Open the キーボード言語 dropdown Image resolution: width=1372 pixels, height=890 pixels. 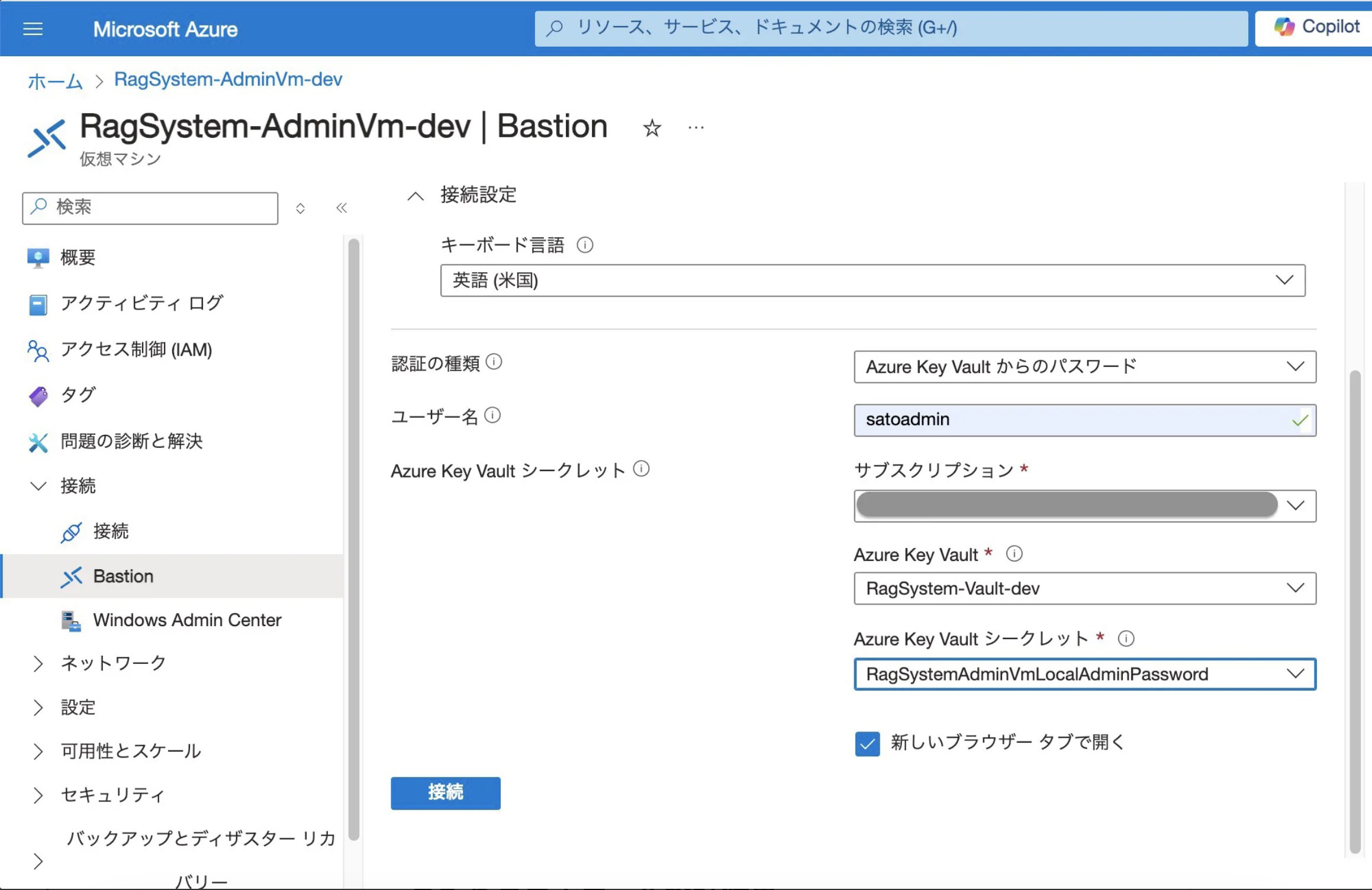[872, 280]
